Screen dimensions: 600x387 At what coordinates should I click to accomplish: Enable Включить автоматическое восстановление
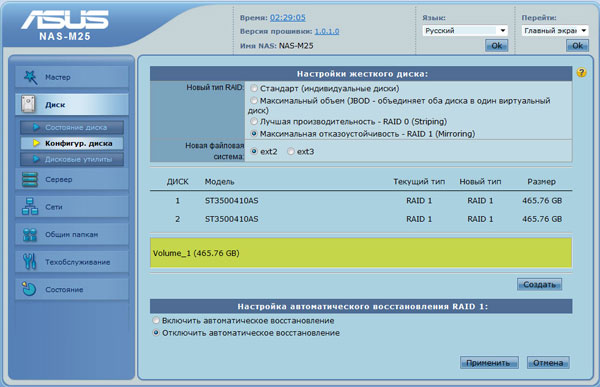click(x=156, y=320)
